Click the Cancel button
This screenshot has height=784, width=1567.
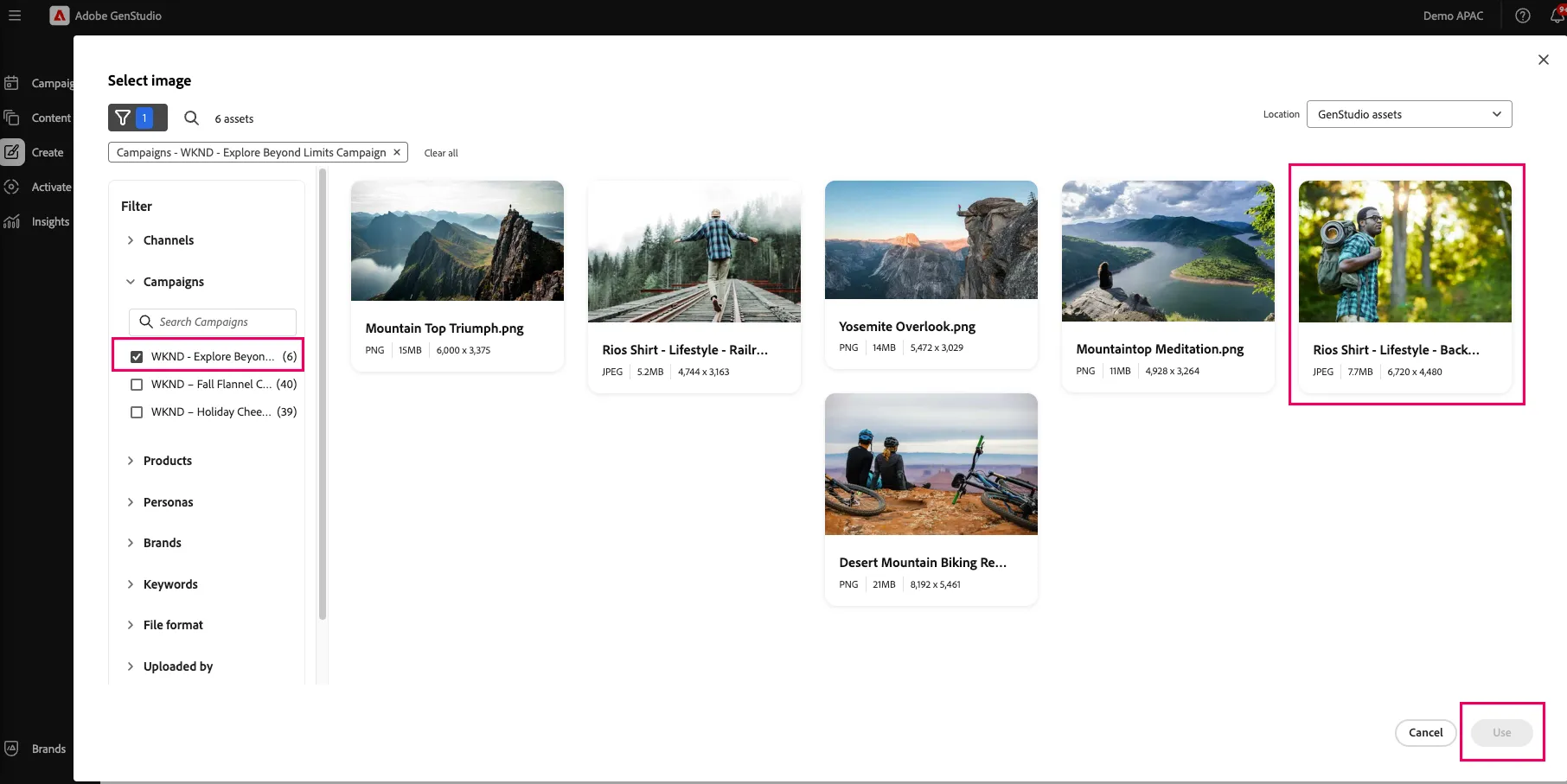click(1425, 732)
